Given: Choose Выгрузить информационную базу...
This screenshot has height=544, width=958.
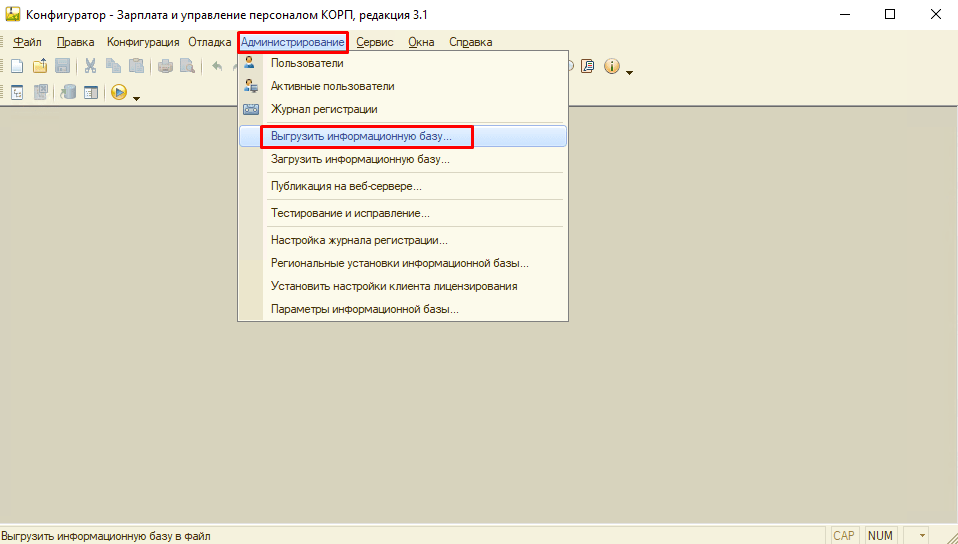Looking at the screenshot, I should (x=403, y=136).
